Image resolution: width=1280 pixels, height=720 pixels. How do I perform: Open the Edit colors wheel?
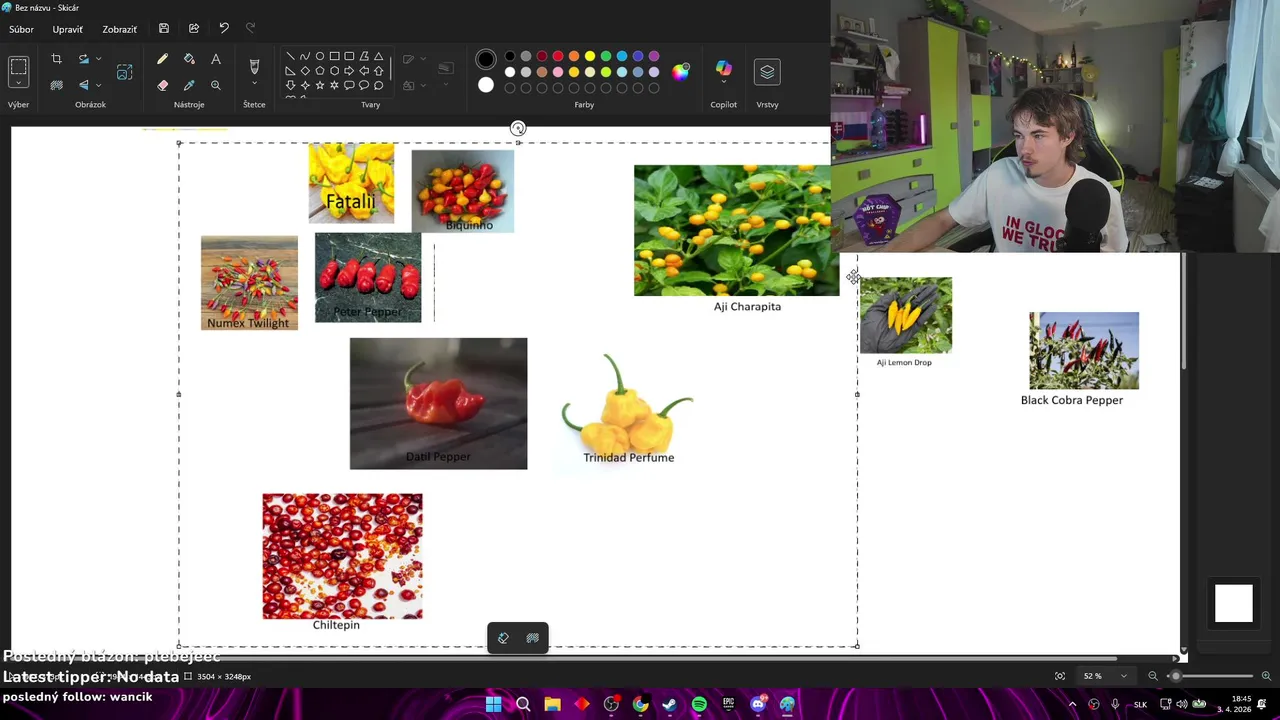681,71
